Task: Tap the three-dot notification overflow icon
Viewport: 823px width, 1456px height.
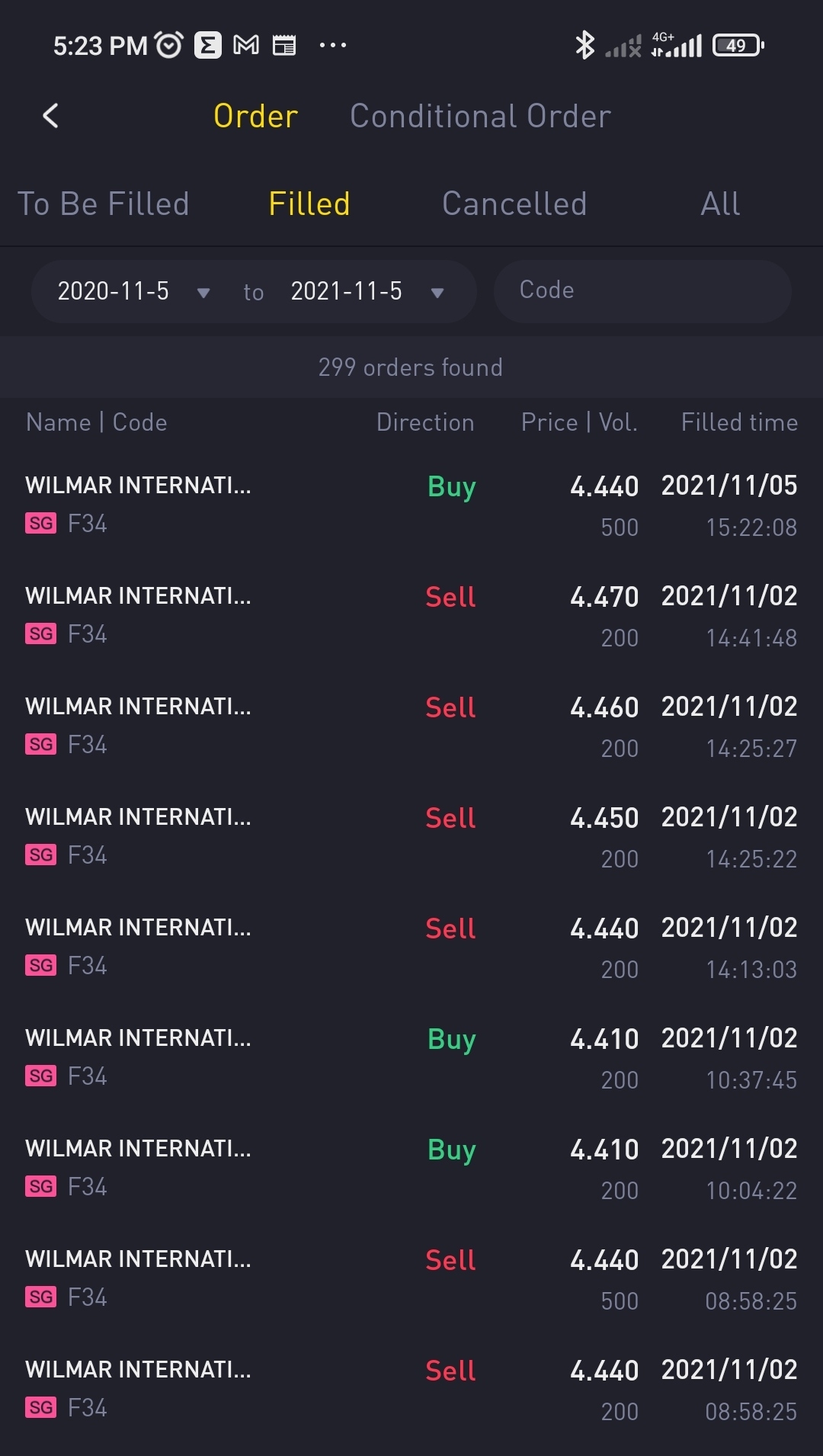Action: pos(333,46)
